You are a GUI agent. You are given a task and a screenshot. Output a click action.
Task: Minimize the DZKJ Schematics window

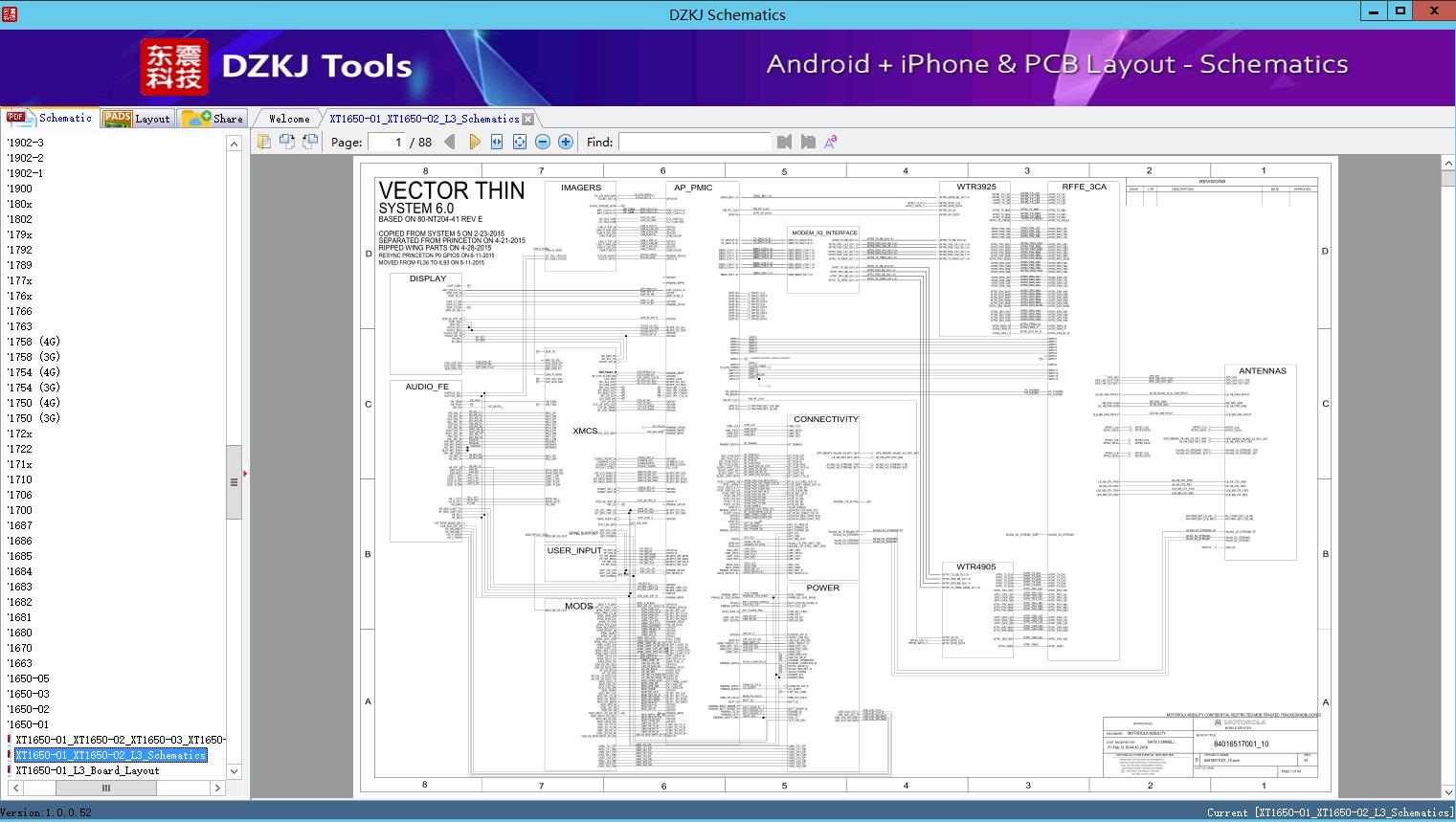(1374, 11)
